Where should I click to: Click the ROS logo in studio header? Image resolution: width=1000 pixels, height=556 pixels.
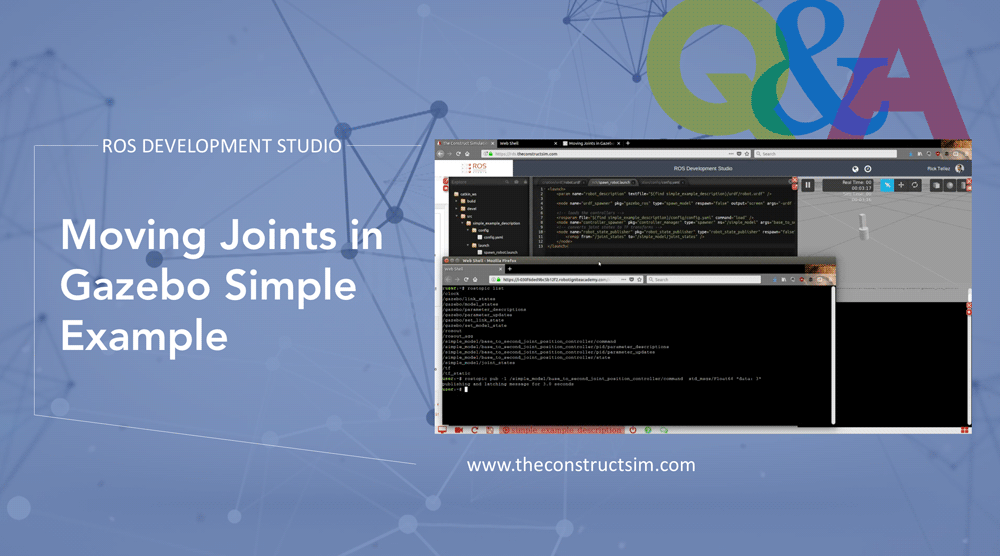coord(474,168)
